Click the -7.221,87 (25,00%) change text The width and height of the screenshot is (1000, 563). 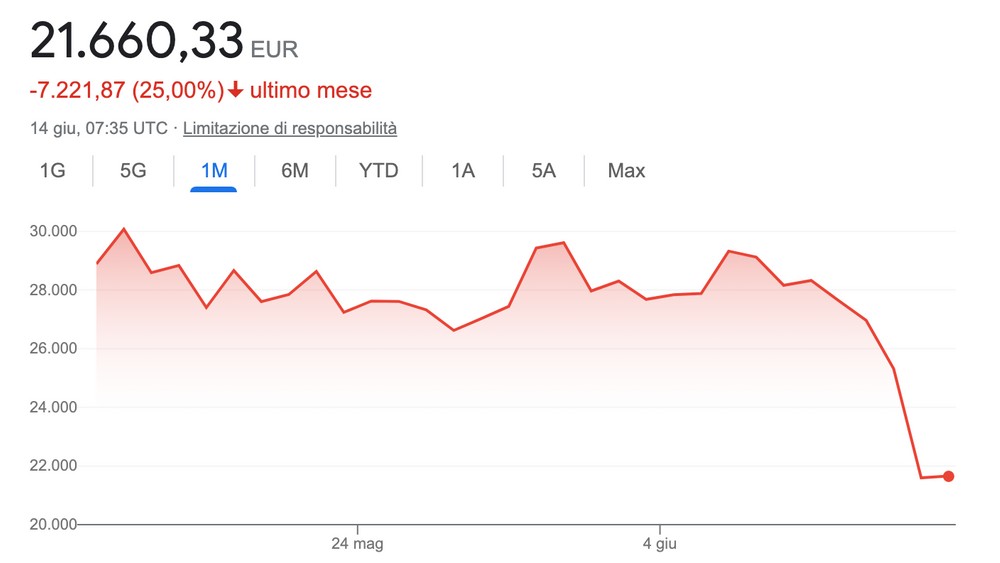127,90
